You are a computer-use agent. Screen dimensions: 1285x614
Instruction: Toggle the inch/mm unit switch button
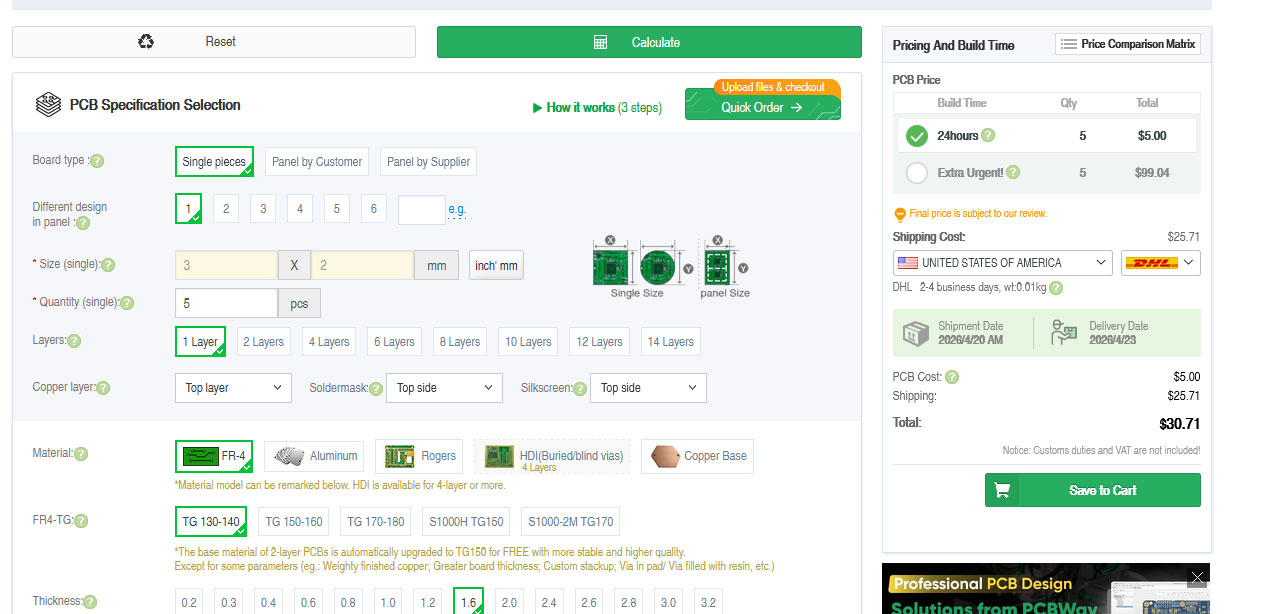pos(496,266)
